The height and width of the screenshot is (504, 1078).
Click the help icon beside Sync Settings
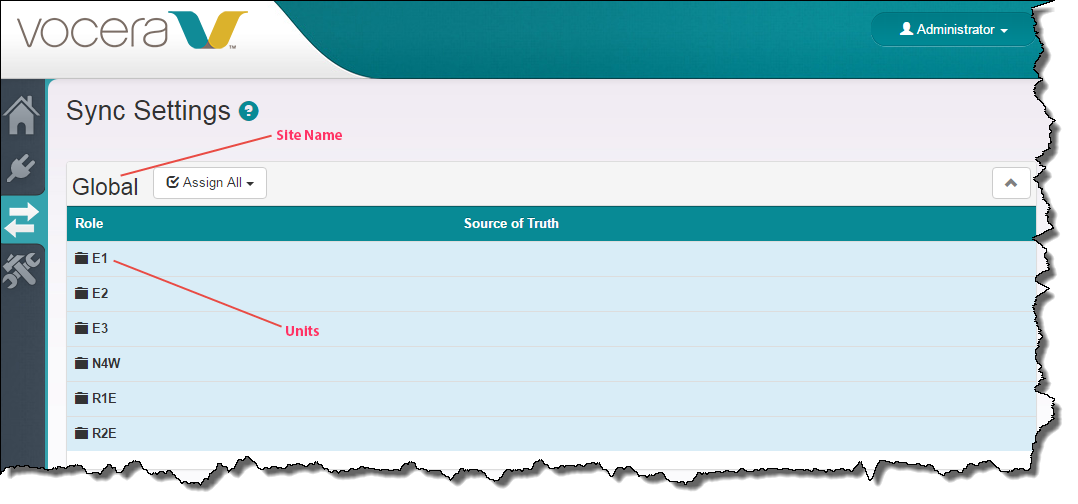(248, 111)
